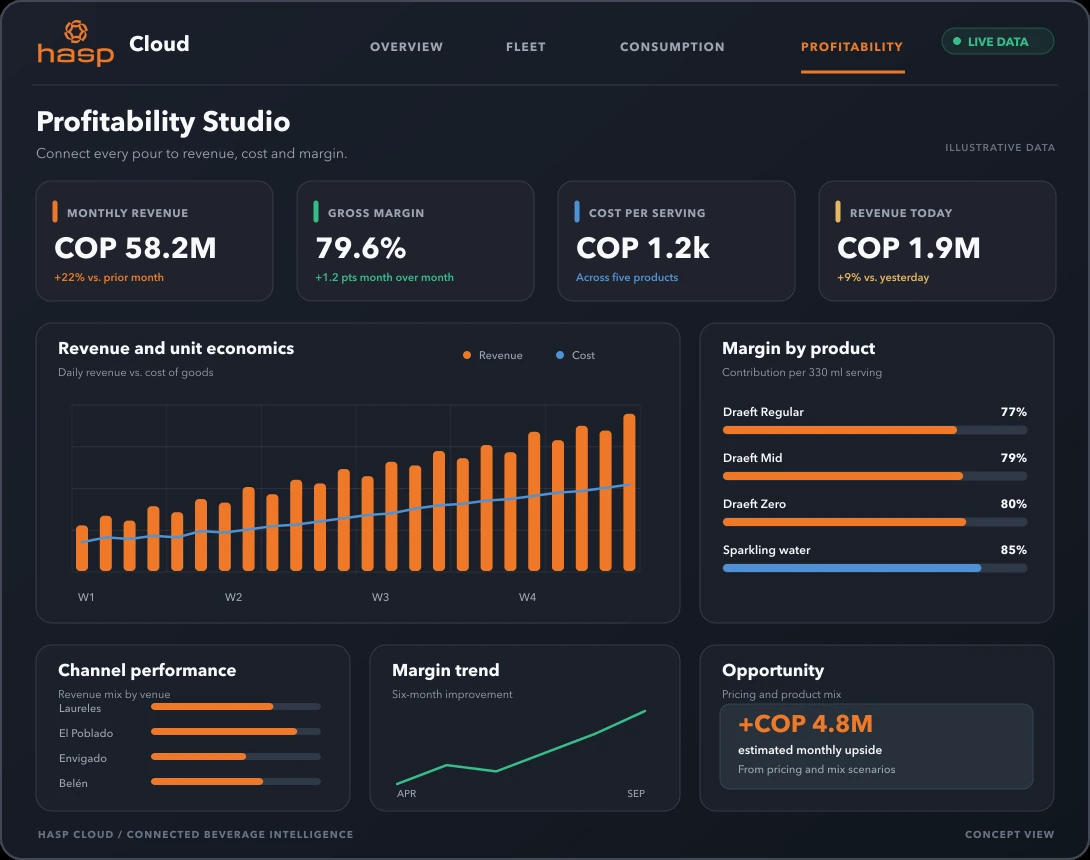Screen dimensions: 1090x860
Task: Select the Profitability tab
Action: pos(852,47)
